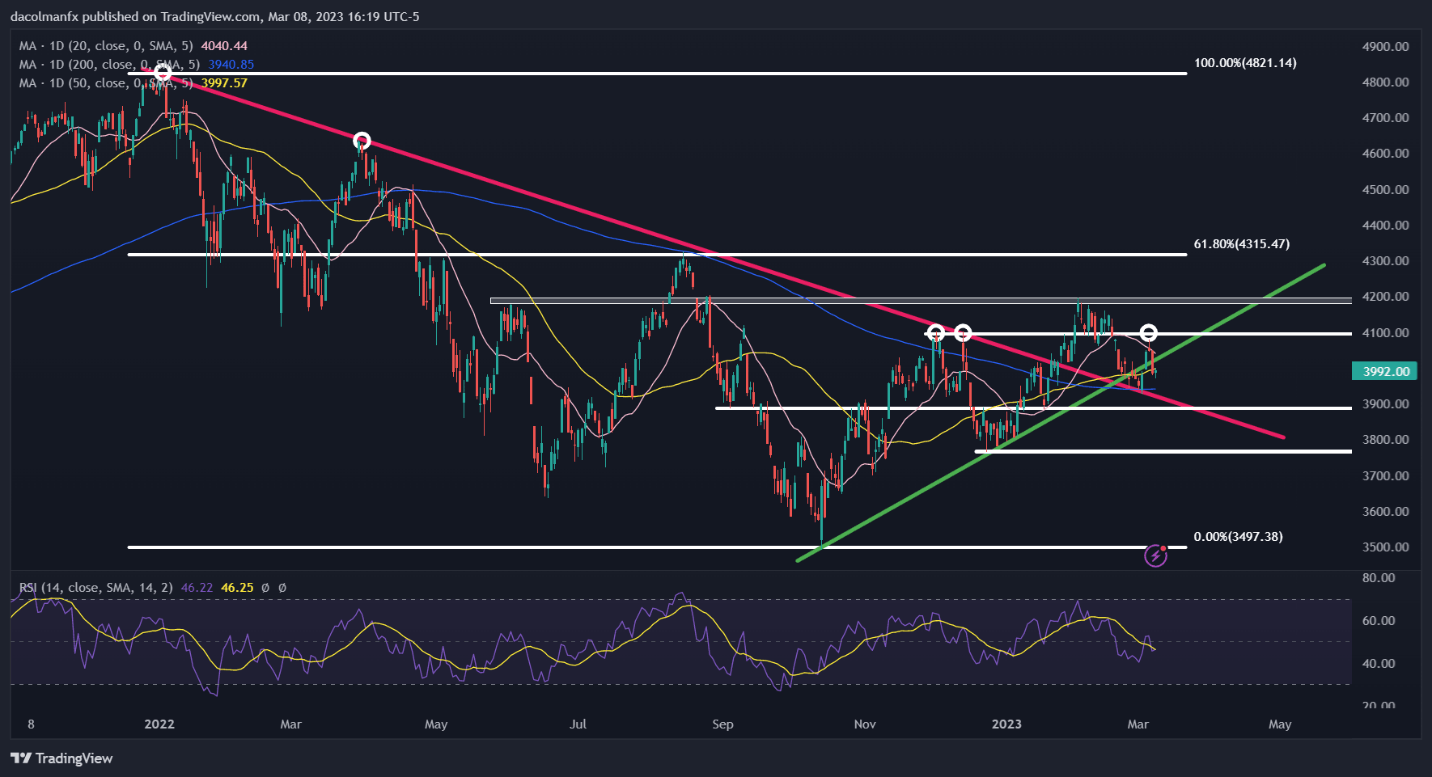This screenshot has height=777, width=1432.
Task: Click the 3900.00 price axis label
Action: [1386, 404]
